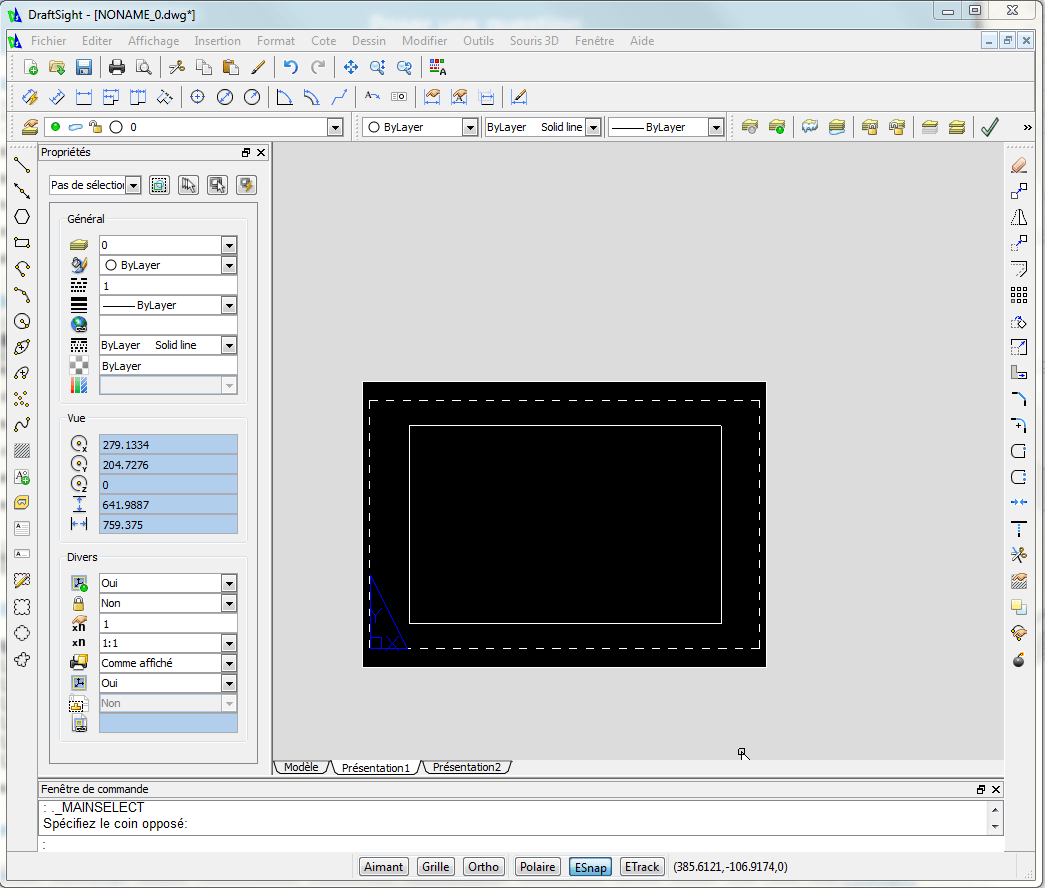
Task: Expand the layer dropdown in the layer toolbar
Action: 335,127
